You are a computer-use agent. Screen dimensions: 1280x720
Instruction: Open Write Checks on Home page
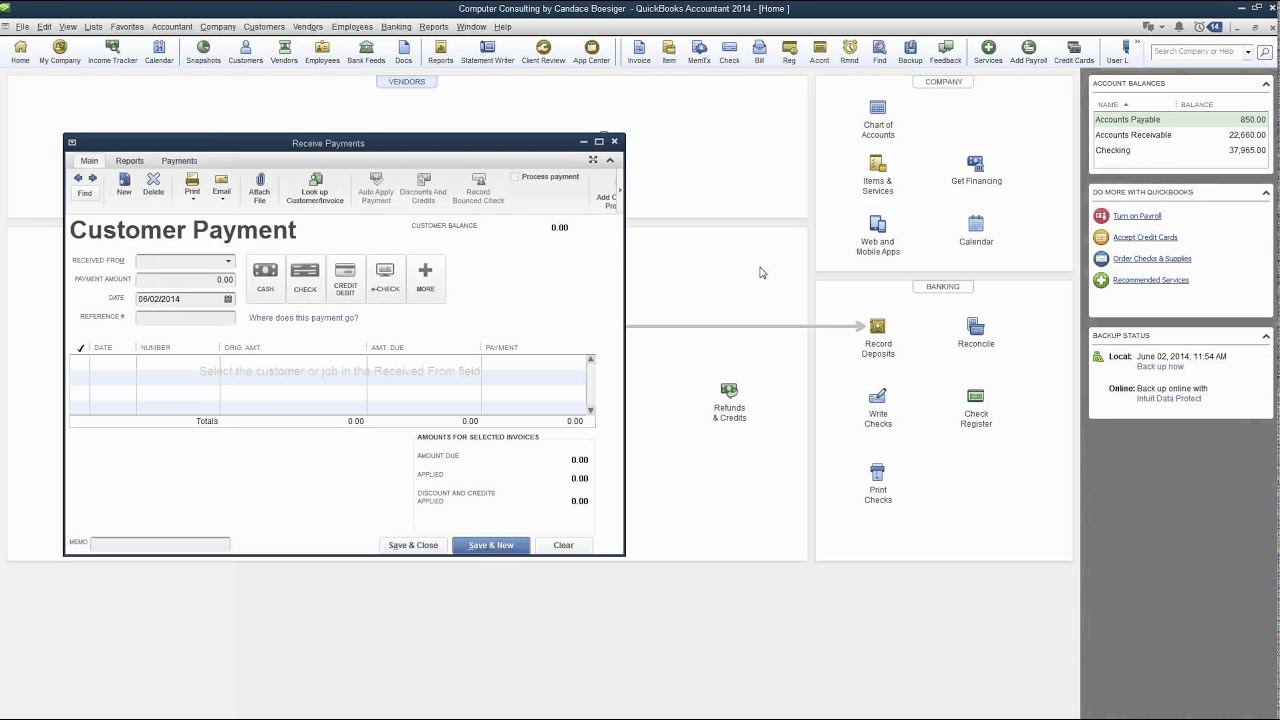(878, 408)
